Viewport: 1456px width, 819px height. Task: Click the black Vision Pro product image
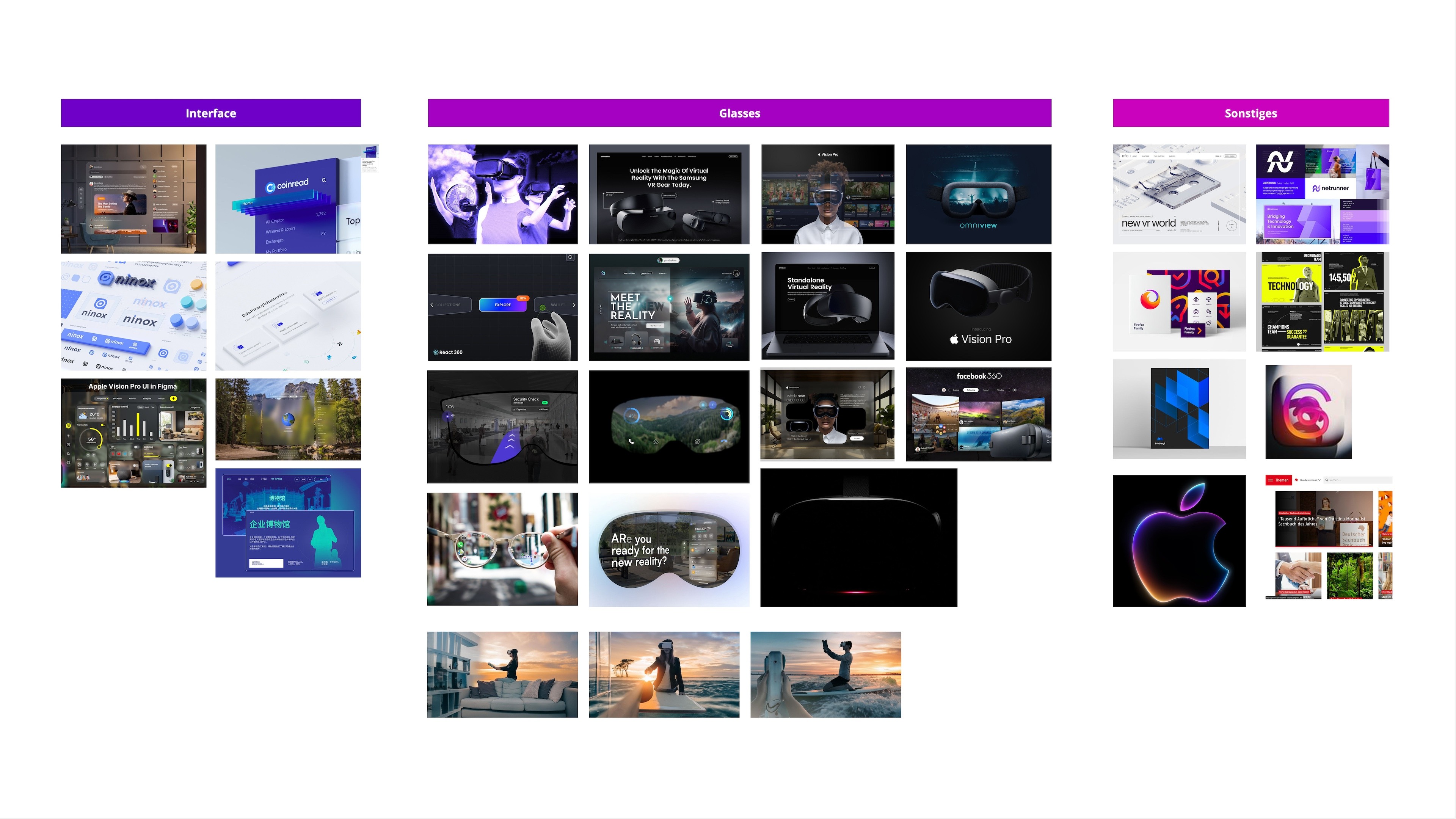(978, 306)
